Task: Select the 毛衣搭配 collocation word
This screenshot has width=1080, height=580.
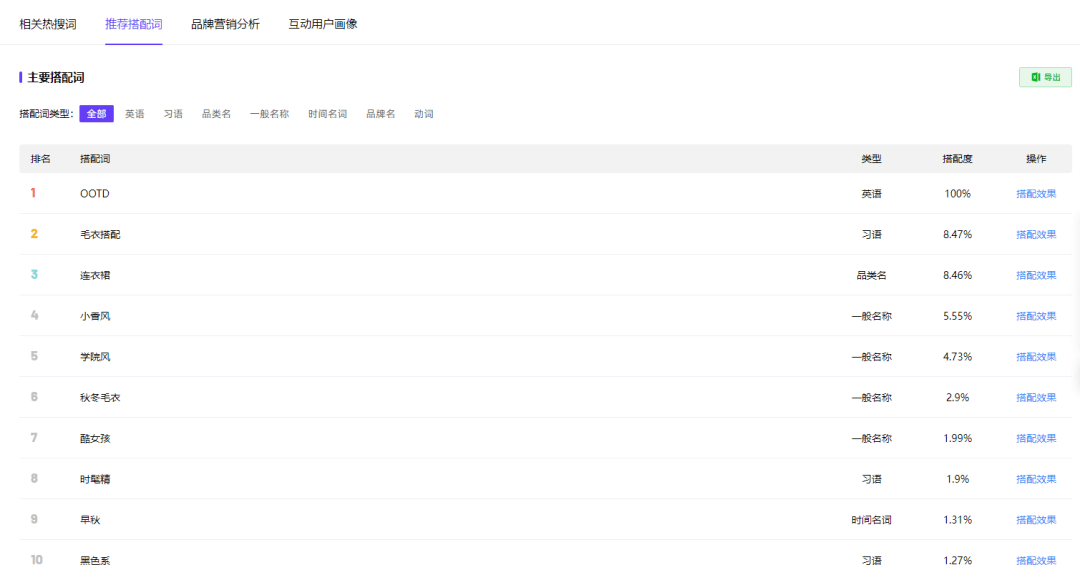Action: pyautogui.click(x=100, y=234)
